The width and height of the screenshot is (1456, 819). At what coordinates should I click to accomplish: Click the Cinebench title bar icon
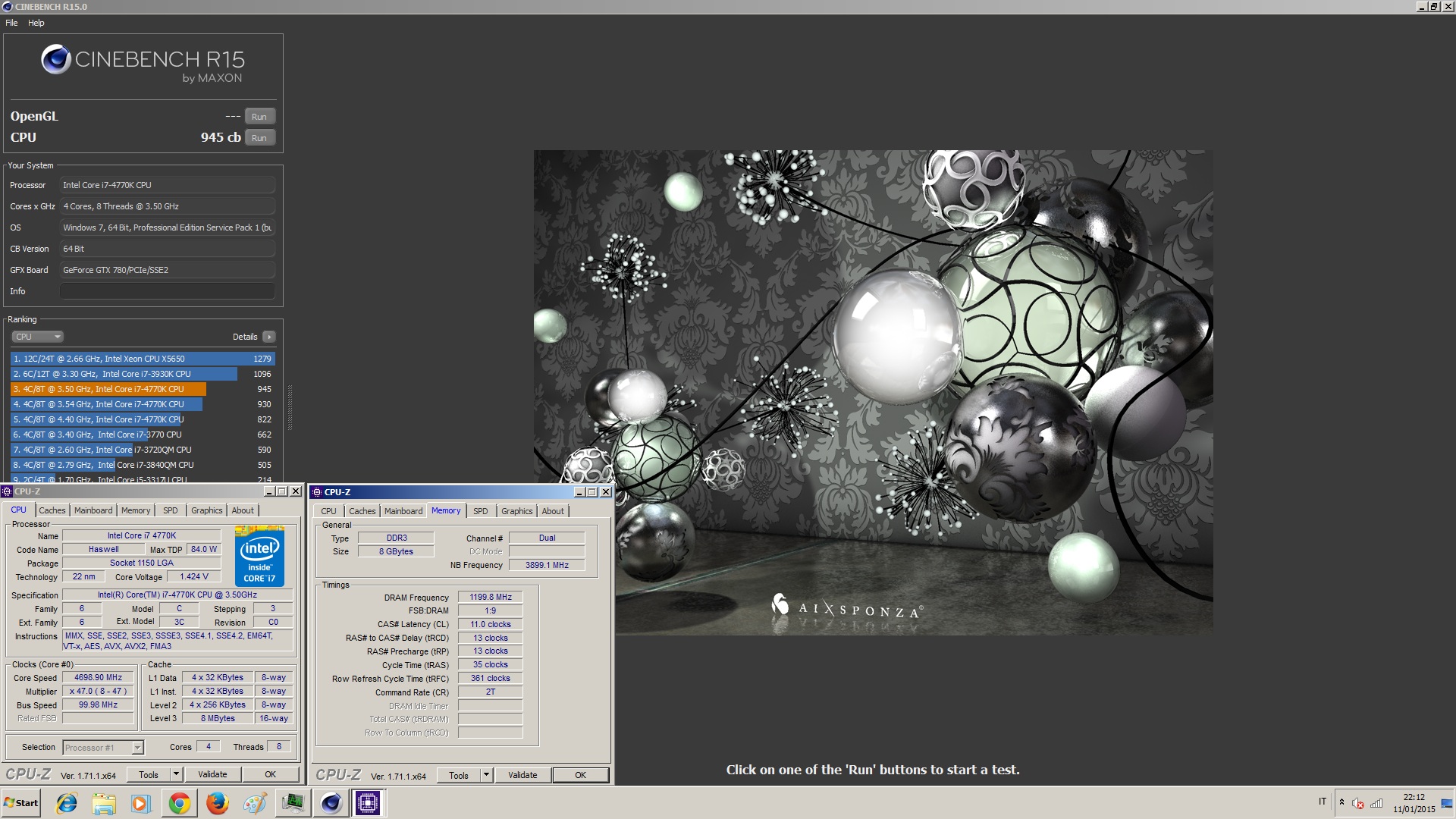click(x=7, y=7)
